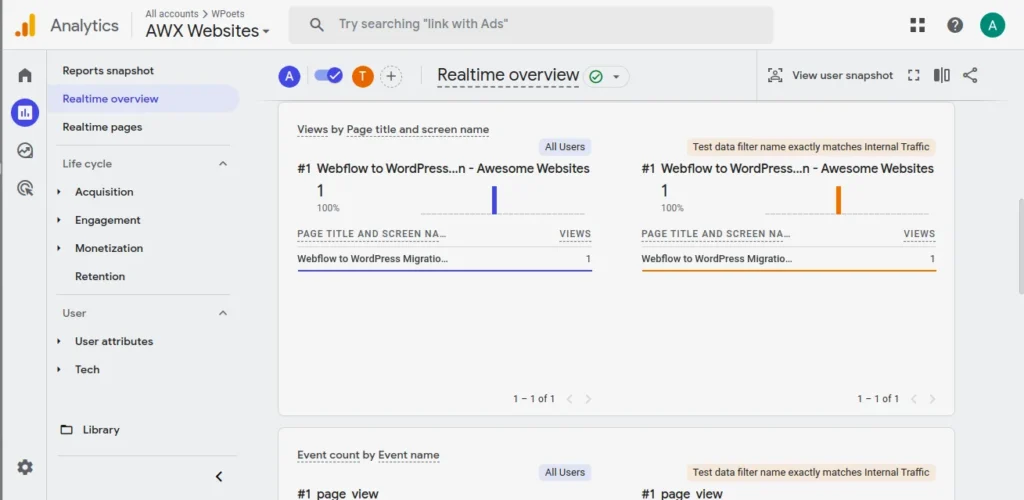Open Event count metric selector
Screen dimensions: 1024x500
pyautogui.click(x=329, y=455)
